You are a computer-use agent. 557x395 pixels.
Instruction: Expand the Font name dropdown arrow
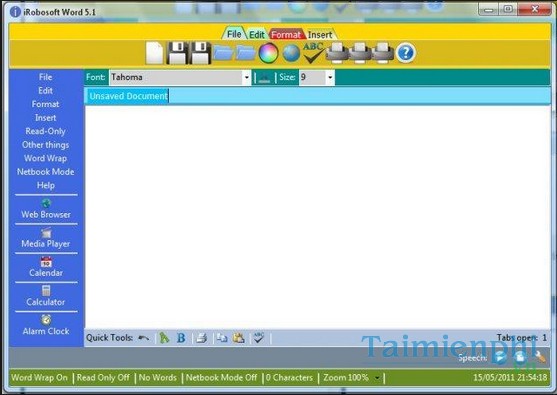247,77
